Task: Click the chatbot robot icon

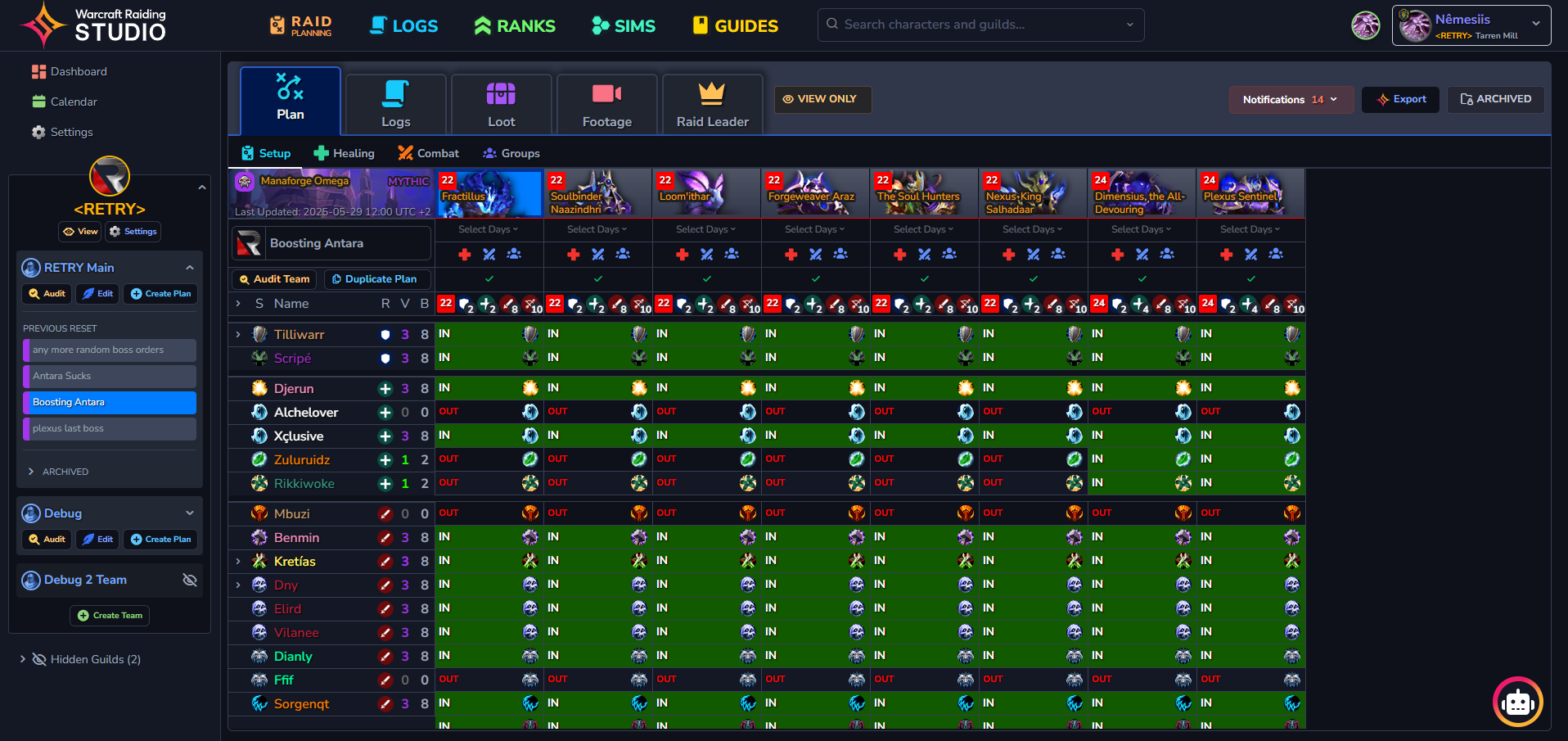Action: coord(1517,702)
